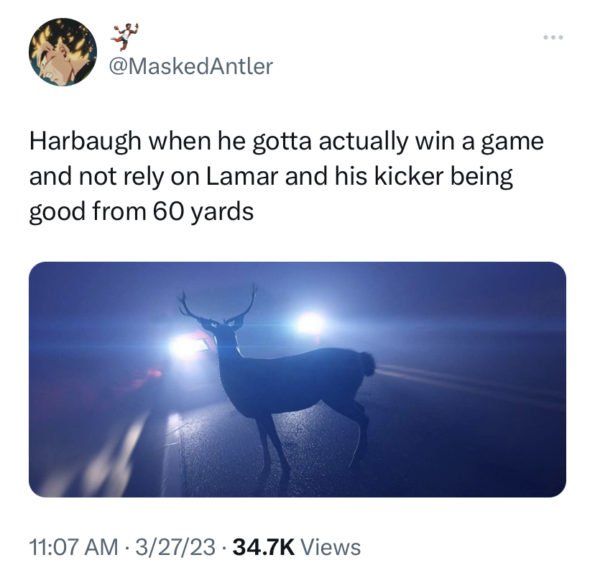Click the text '60 yards'
The height and width of the screenshot is (578, 595).
(x=203, y=212)
